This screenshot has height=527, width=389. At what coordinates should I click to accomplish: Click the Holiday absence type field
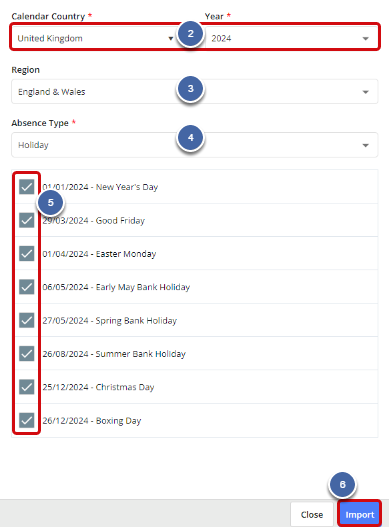[x=195, y=145]
